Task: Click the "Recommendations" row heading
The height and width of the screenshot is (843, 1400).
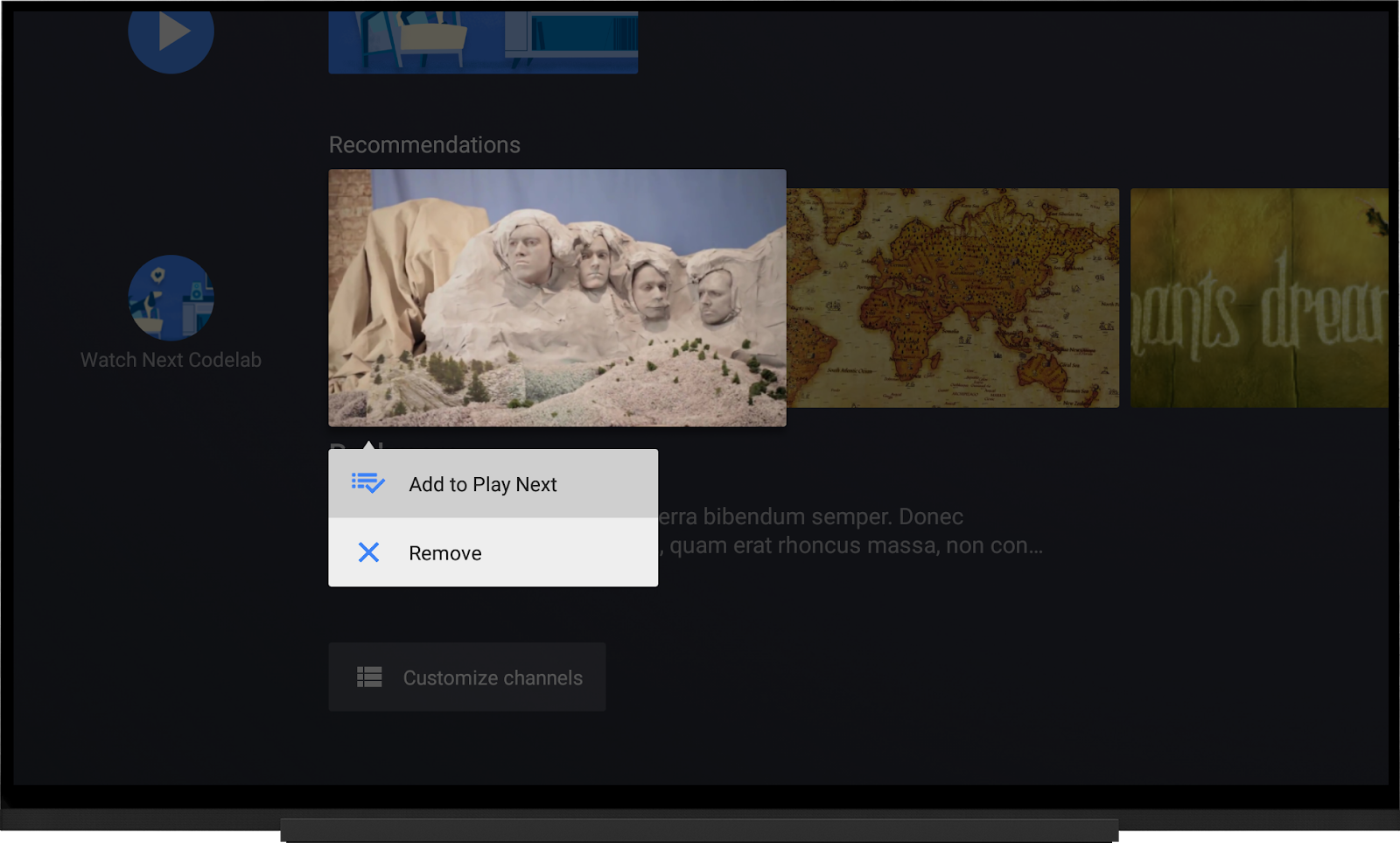Action: (424, 144)
